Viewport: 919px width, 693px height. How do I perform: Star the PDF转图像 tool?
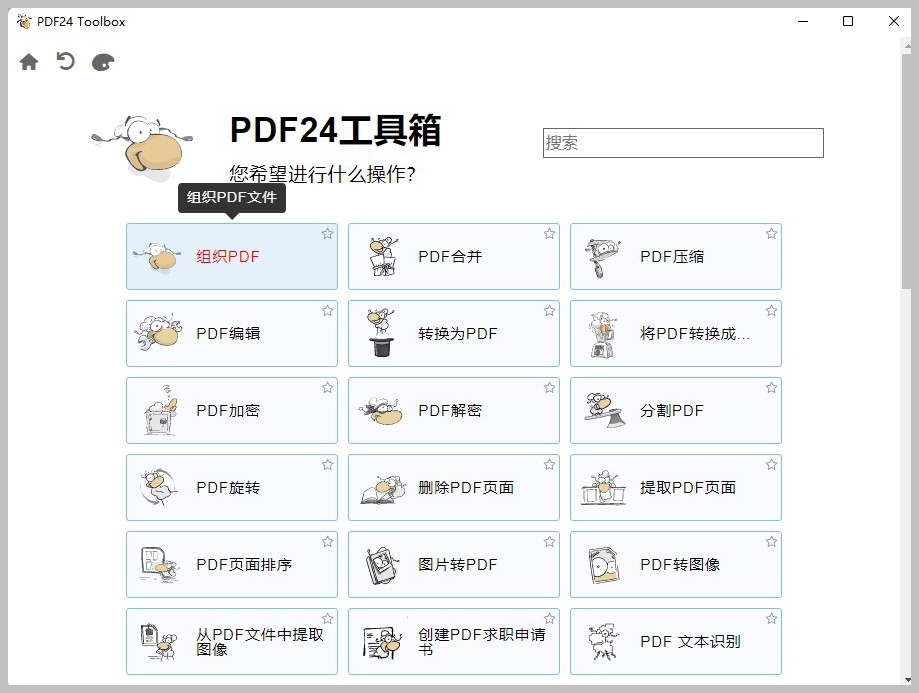pyautogui.click(x=771, y=542)
